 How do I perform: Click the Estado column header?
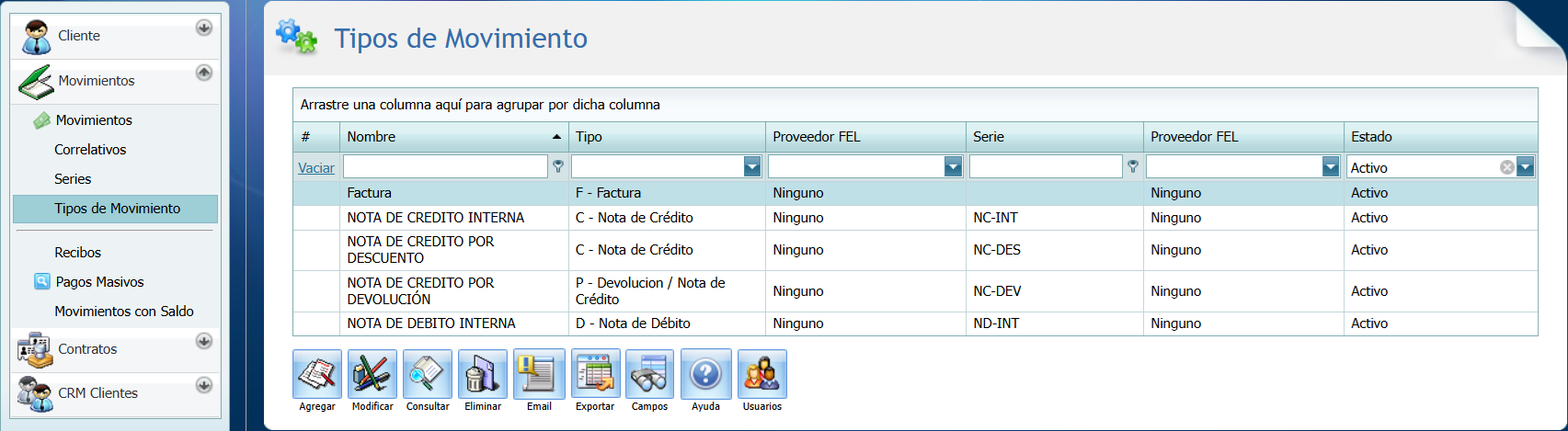click(1441, 137)
